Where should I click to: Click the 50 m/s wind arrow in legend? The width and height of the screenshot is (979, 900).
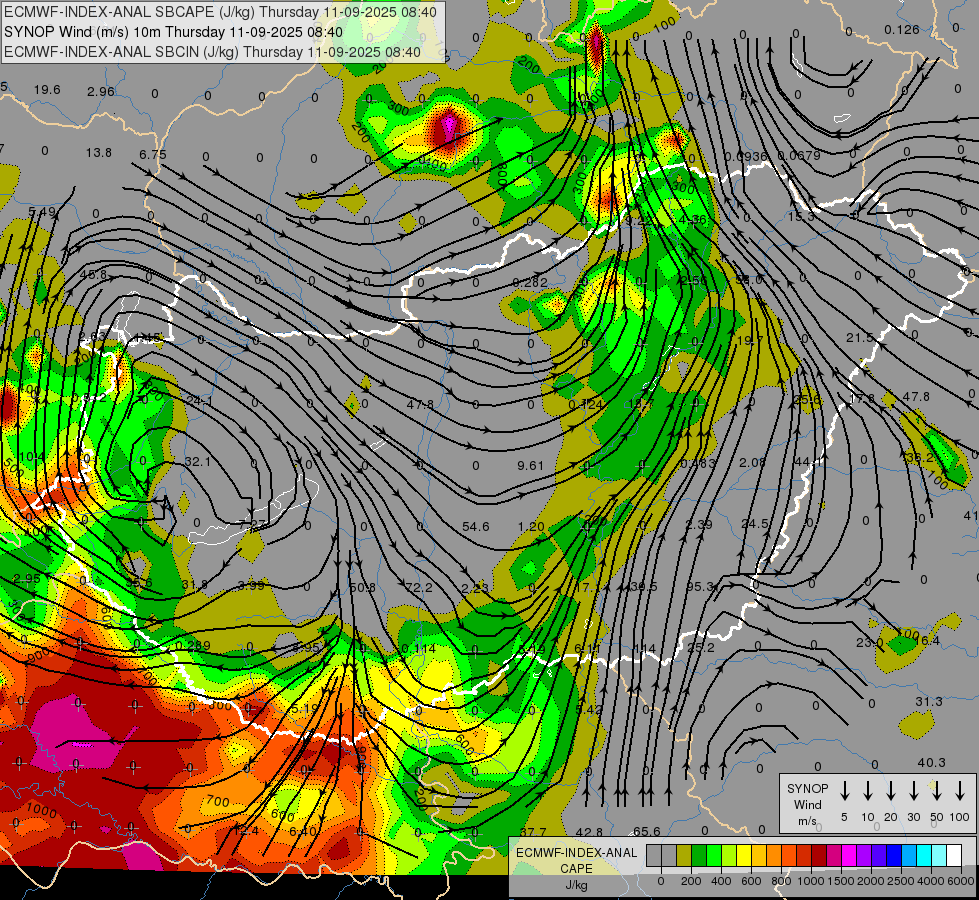pos(937,791)
